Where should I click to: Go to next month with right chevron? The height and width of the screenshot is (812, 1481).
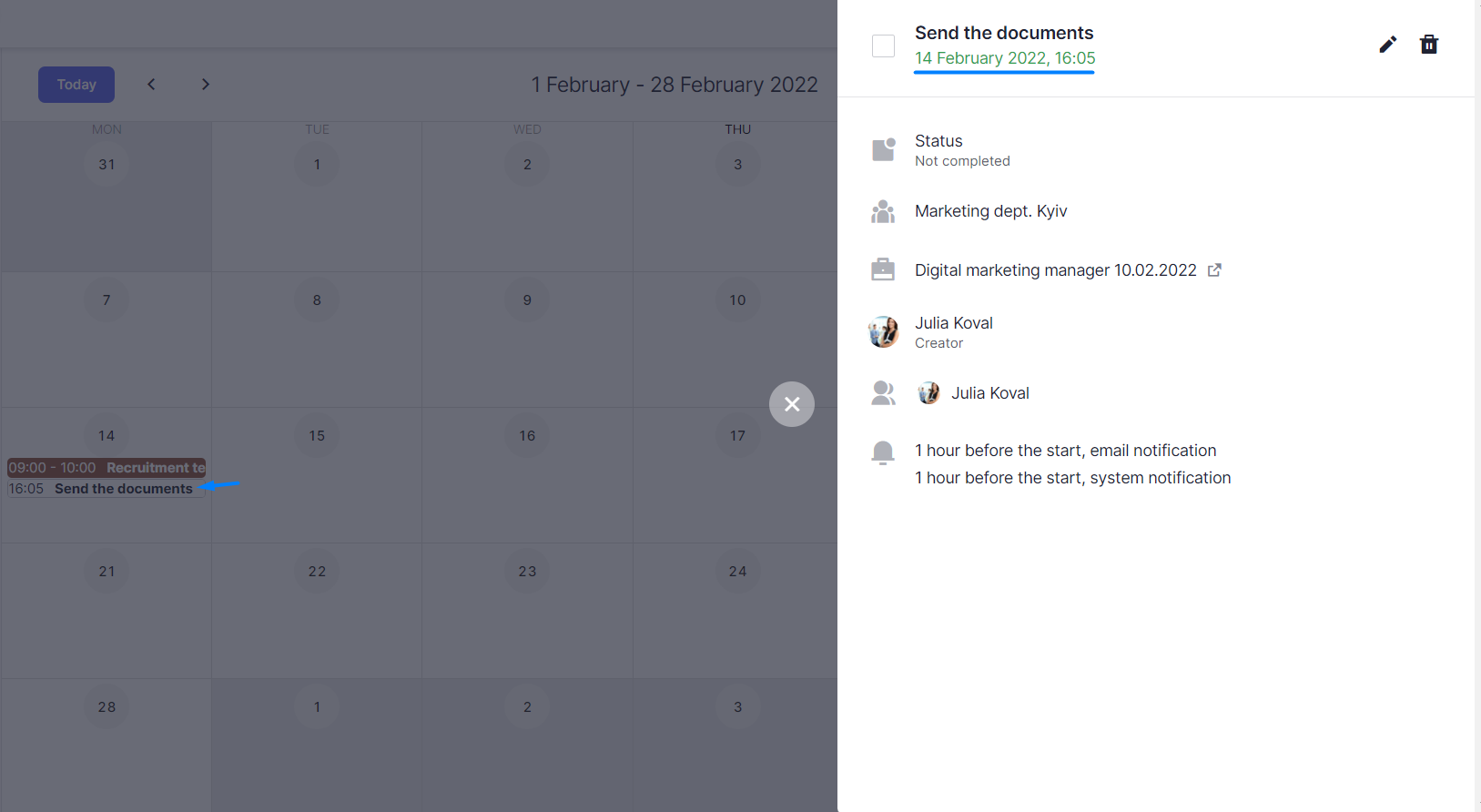tap(206, 85)
